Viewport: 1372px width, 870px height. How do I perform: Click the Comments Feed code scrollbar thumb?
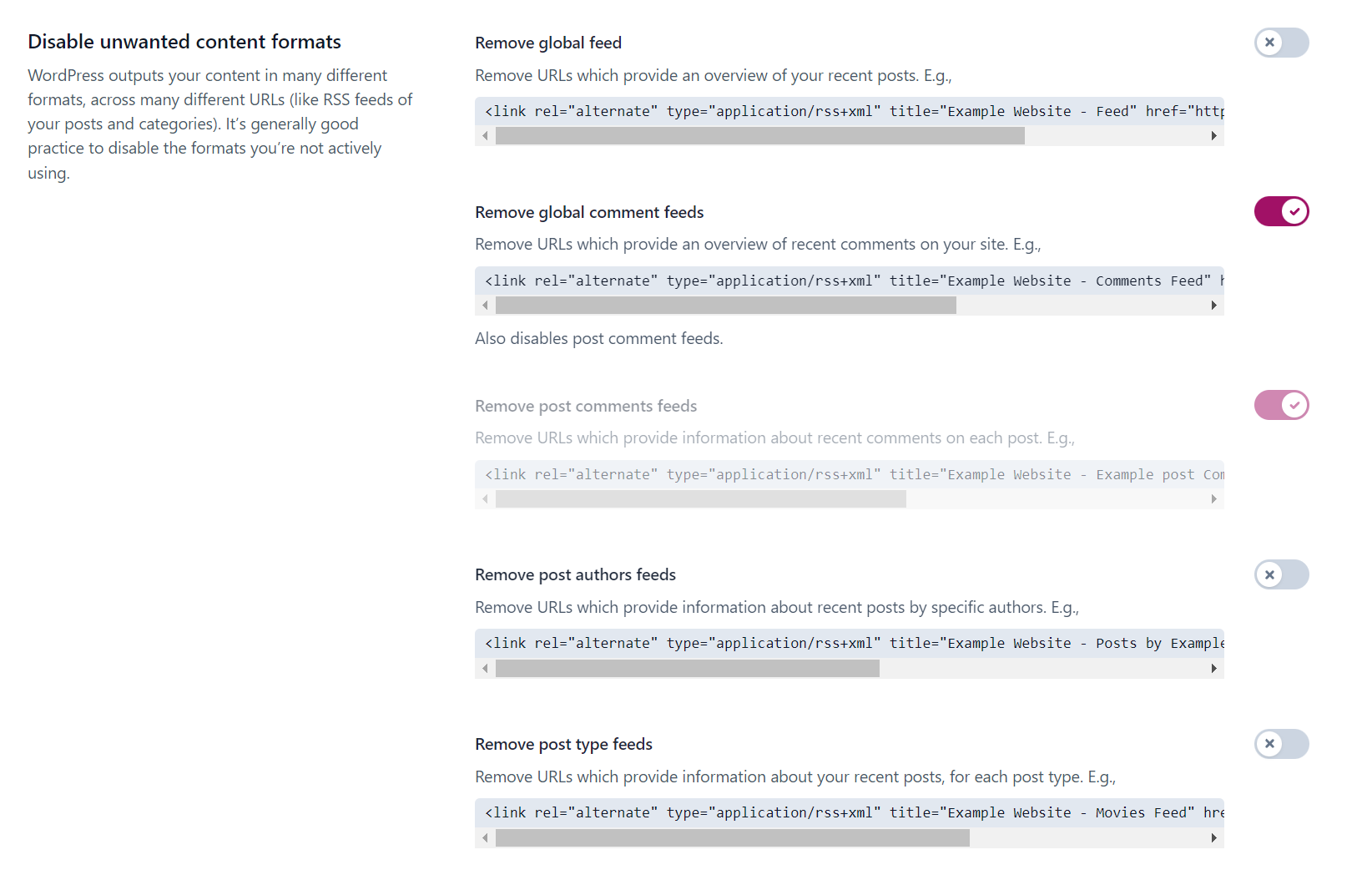(x=726, y=306)
